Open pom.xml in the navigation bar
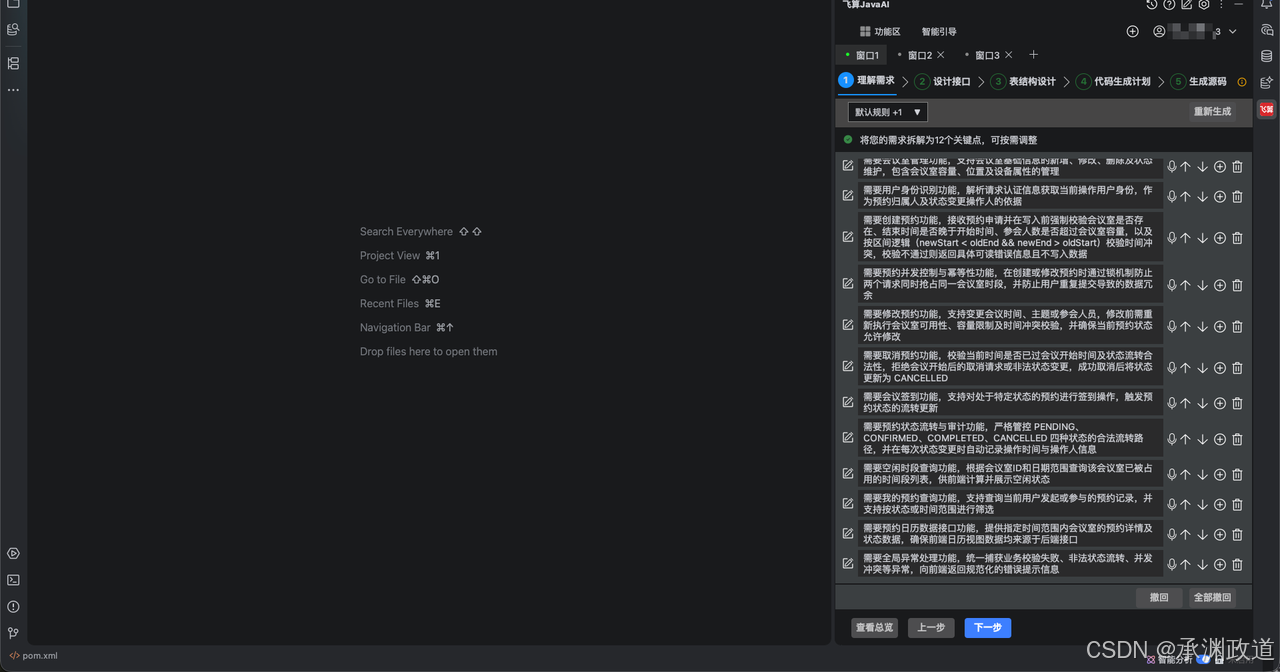Screen dimensions: 1280x672 click(x=34, y=656)
